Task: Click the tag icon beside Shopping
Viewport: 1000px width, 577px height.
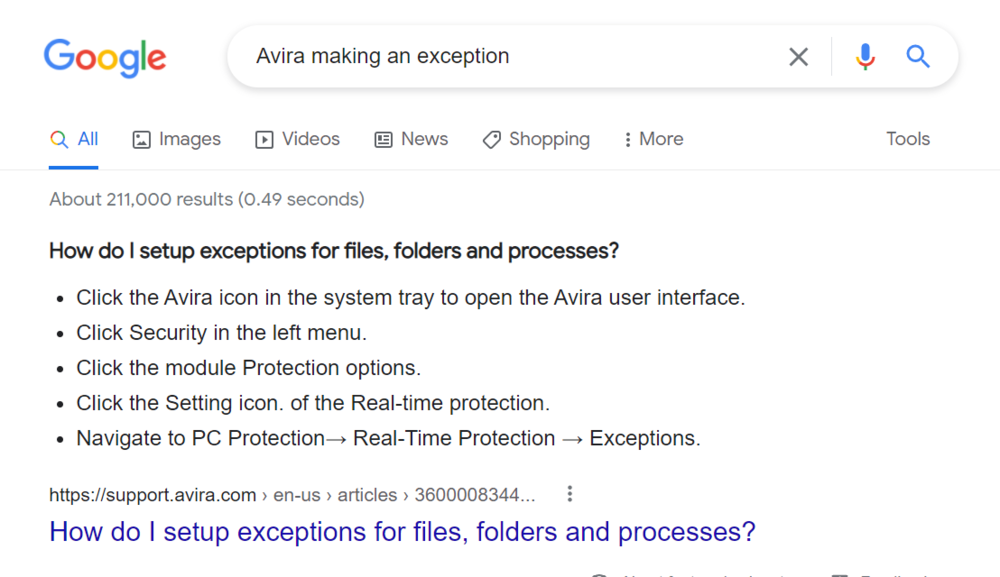Action: click(x=491, y=139)
